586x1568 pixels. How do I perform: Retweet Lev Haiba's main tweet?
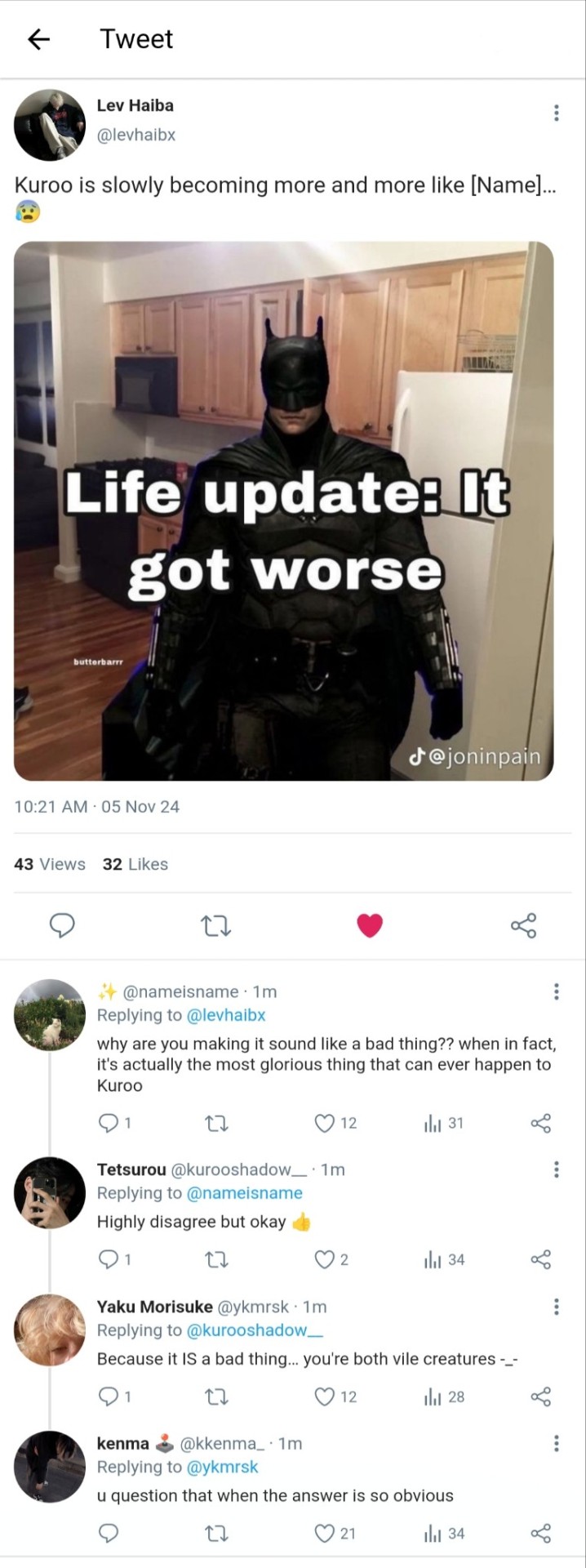click(x=216, y=925)
